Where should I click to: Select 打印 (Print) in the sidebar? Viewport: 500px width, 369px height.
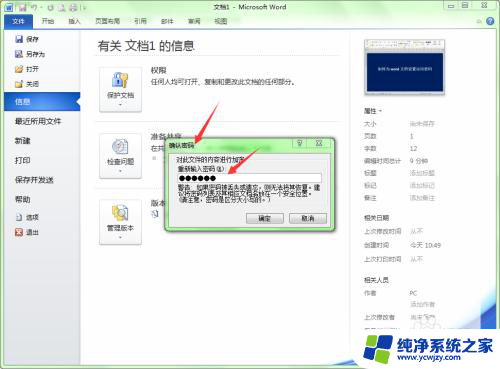tap(23, 160)
